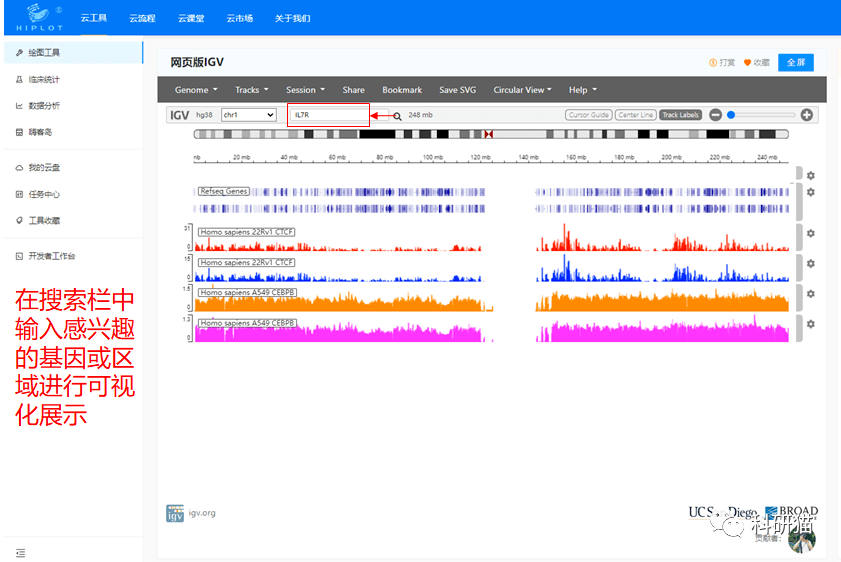This screenshot has width=841, height=562.
Task: Open gear settings for Refseq Genes track
Action: coord(811,192)
